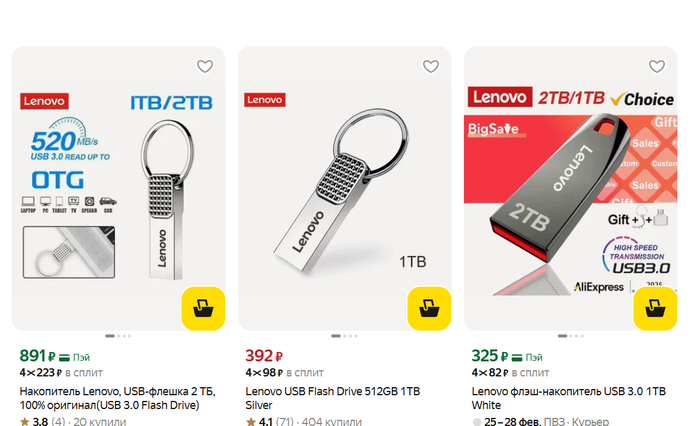Open the 2TB Choice BigSave drive image
Image resolution: width=700 pixels, height=426 pixels.
571,188
